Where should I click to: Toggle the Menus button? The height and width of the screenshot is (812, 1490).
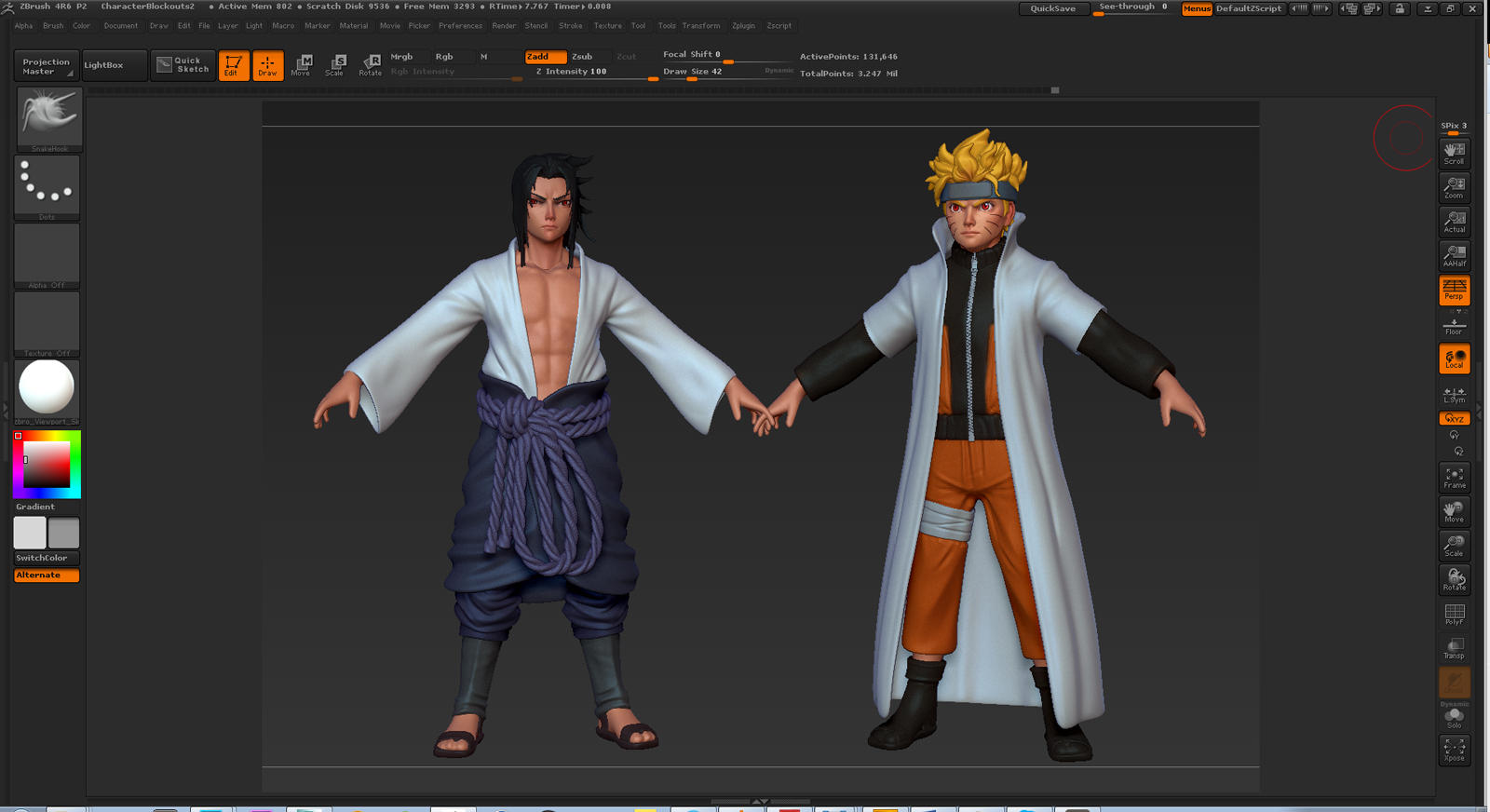[1197, 8]
